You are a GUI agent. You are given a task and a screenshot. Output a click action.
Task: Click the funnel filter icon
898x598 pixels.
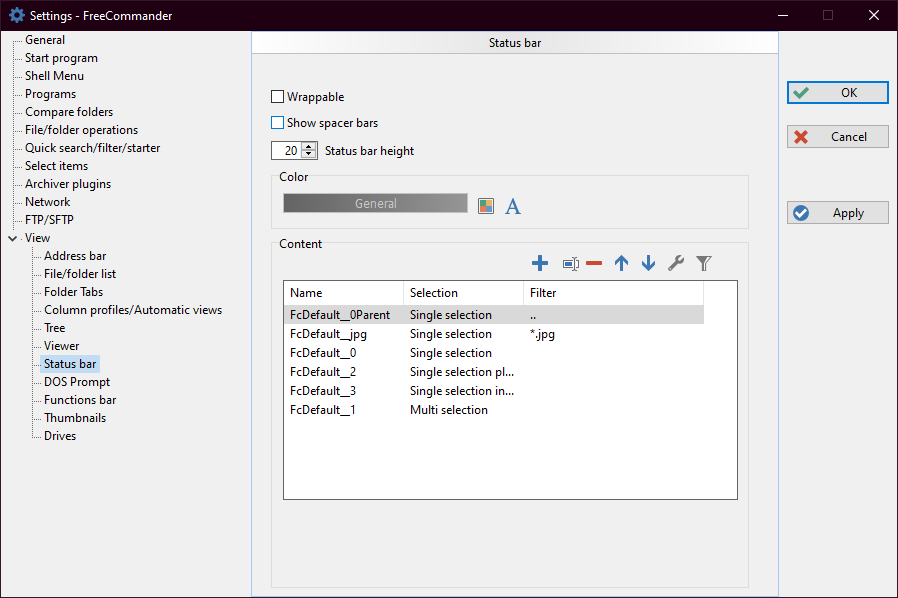(704, 263)
